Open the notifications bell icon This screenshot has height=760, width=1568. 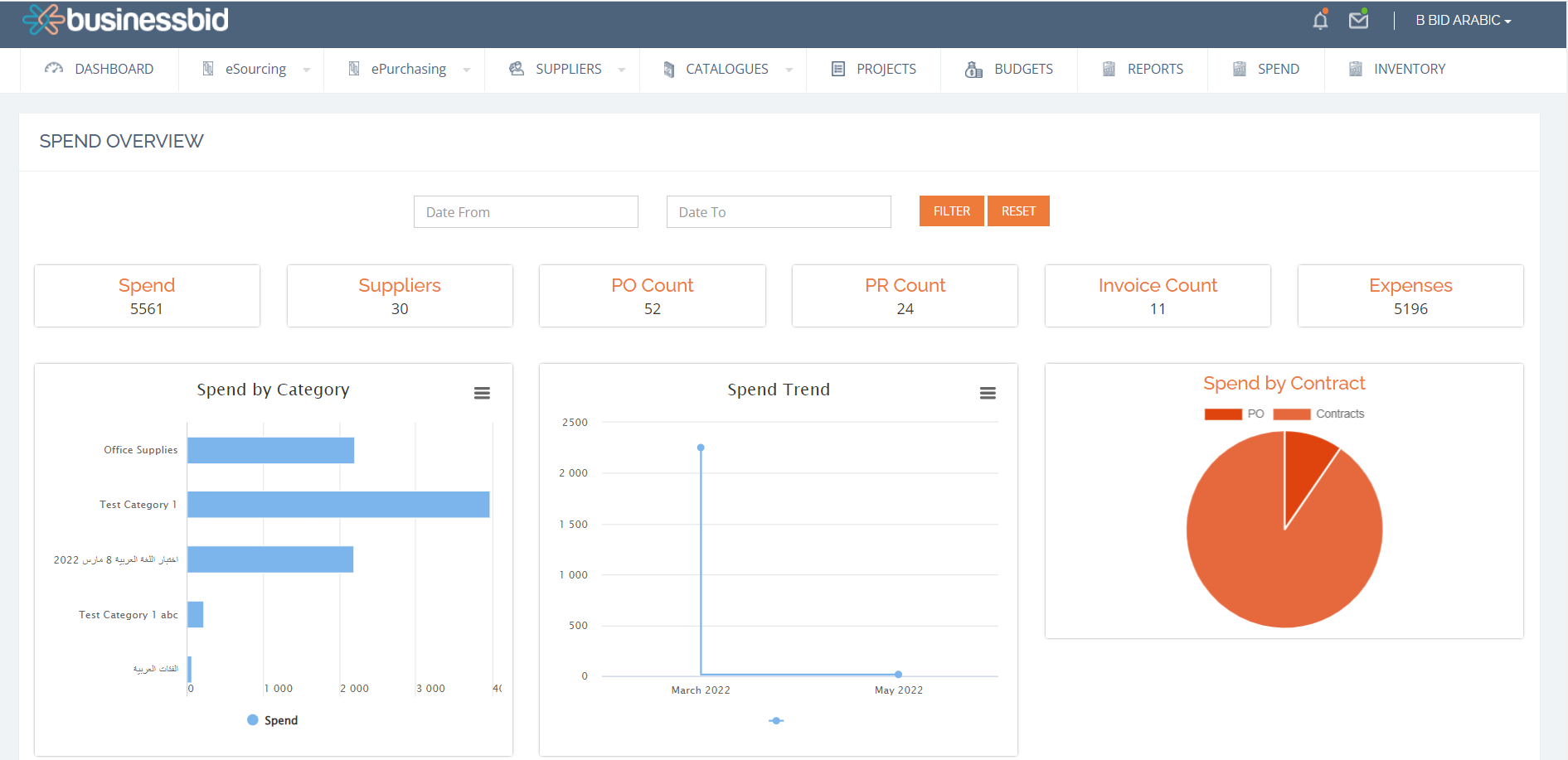[x=1320, y=20]
